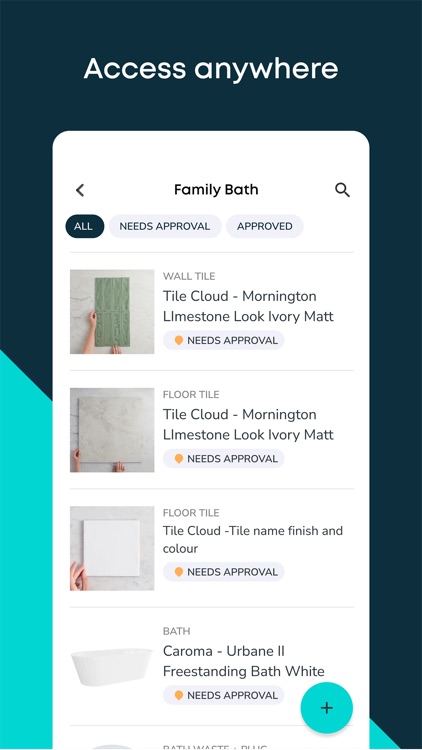Open the white square tile thumbnail

[112, 548]
